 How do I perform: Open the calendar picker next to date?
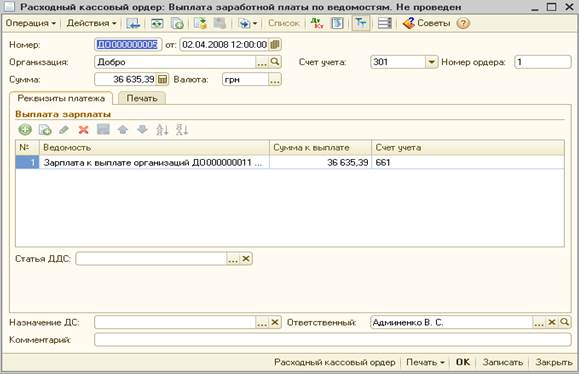tap(275, 45)
